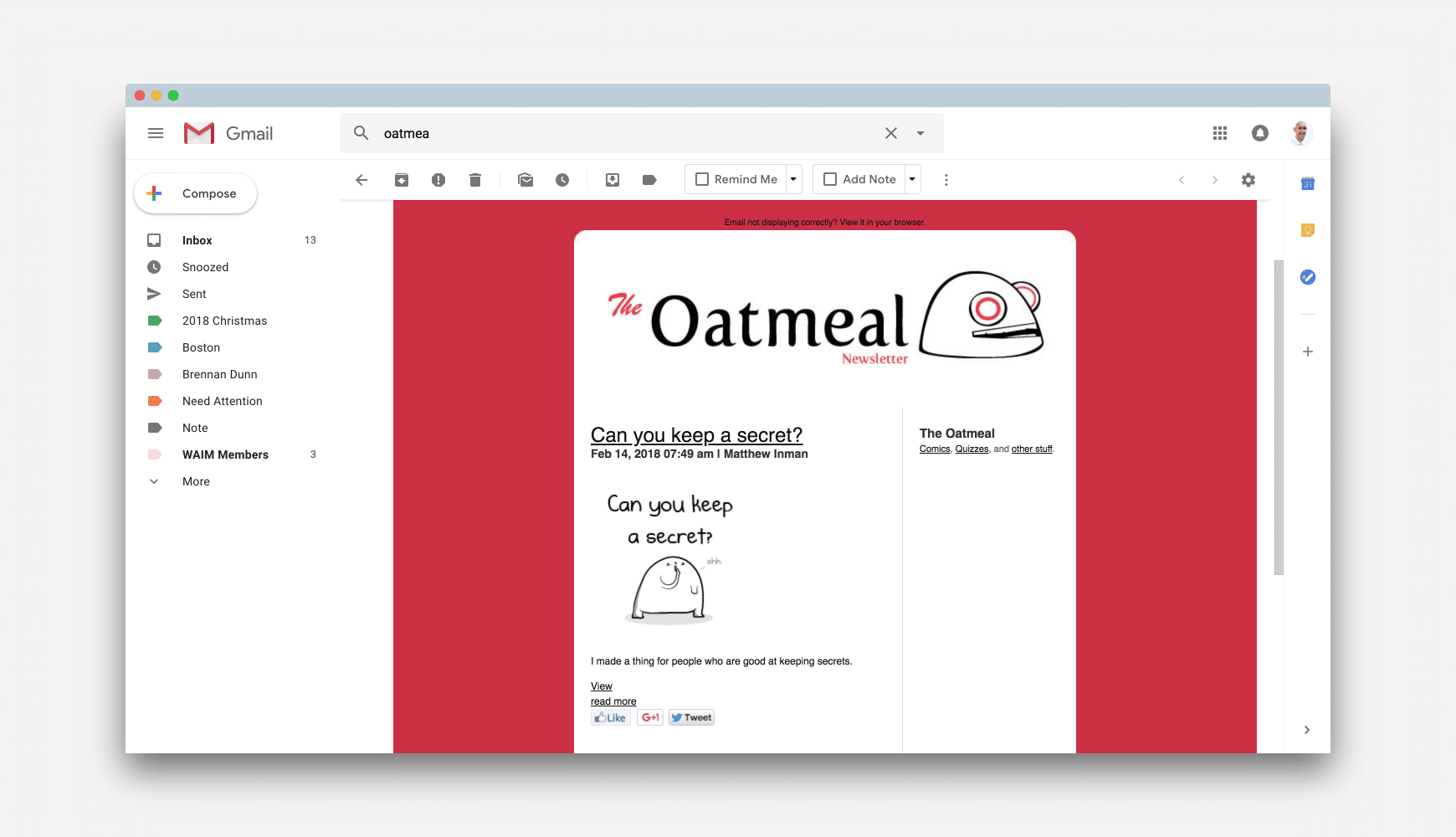
Task: Delete the current email
Action: (475, 179)
